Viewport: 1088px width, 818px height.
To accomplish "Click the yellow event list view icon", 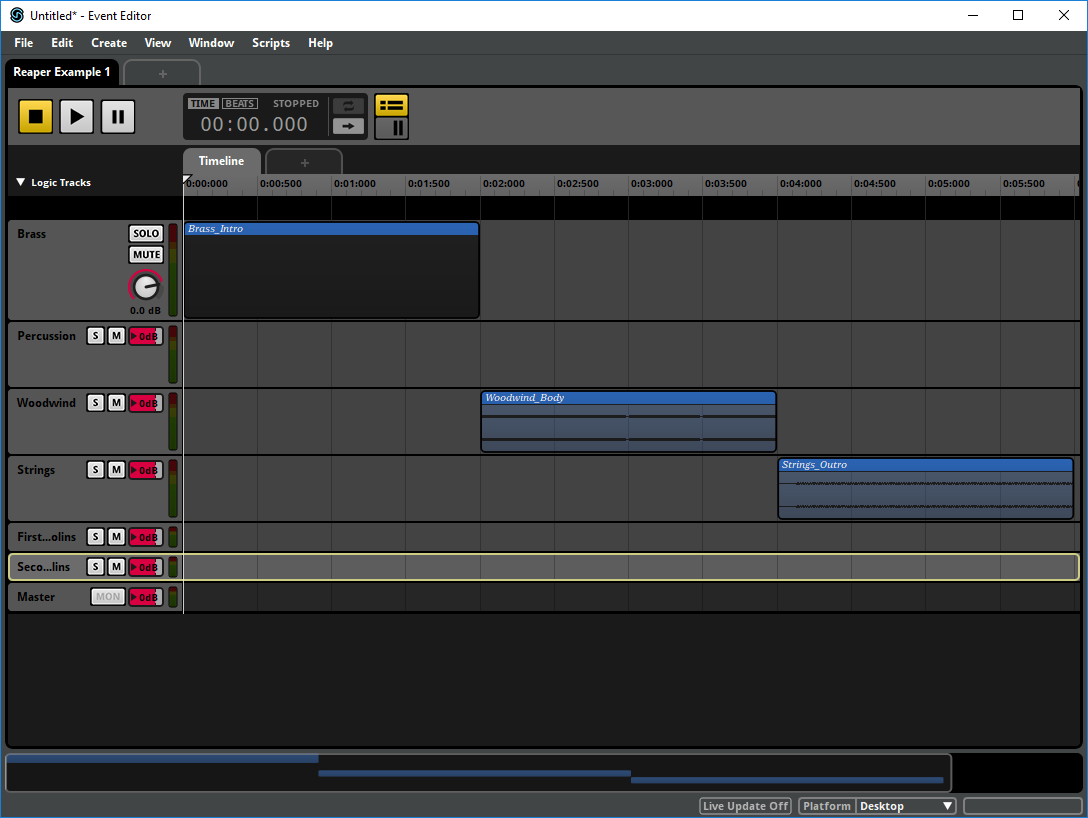I will click(x=391, y=104).
